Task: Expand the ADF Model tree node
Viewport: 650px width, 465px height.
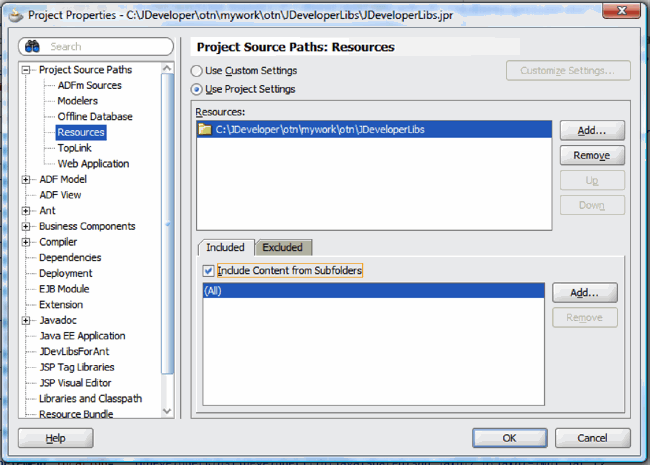Action: 26,180
